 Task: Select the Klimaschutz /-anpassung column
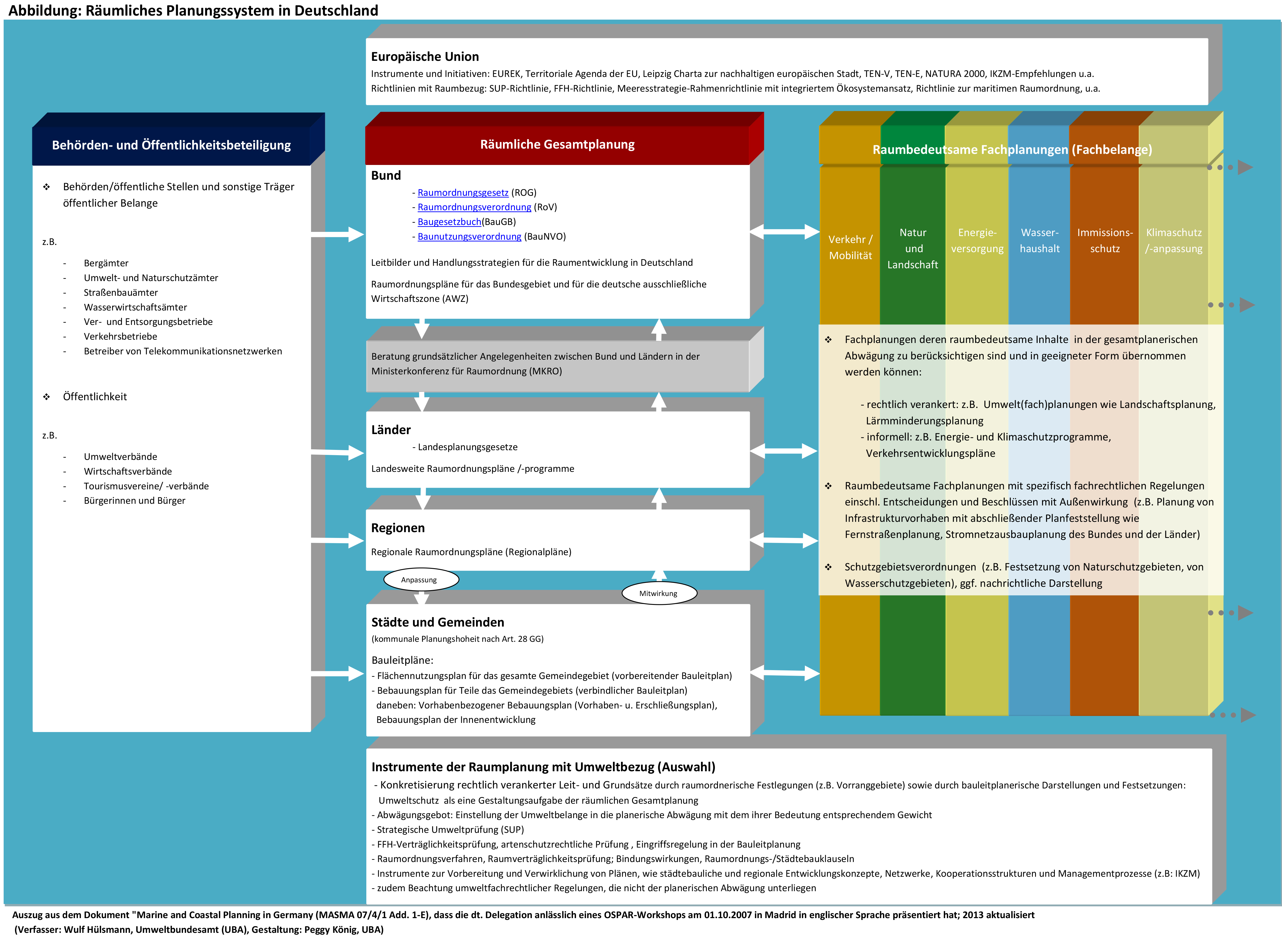point(1173,240)
